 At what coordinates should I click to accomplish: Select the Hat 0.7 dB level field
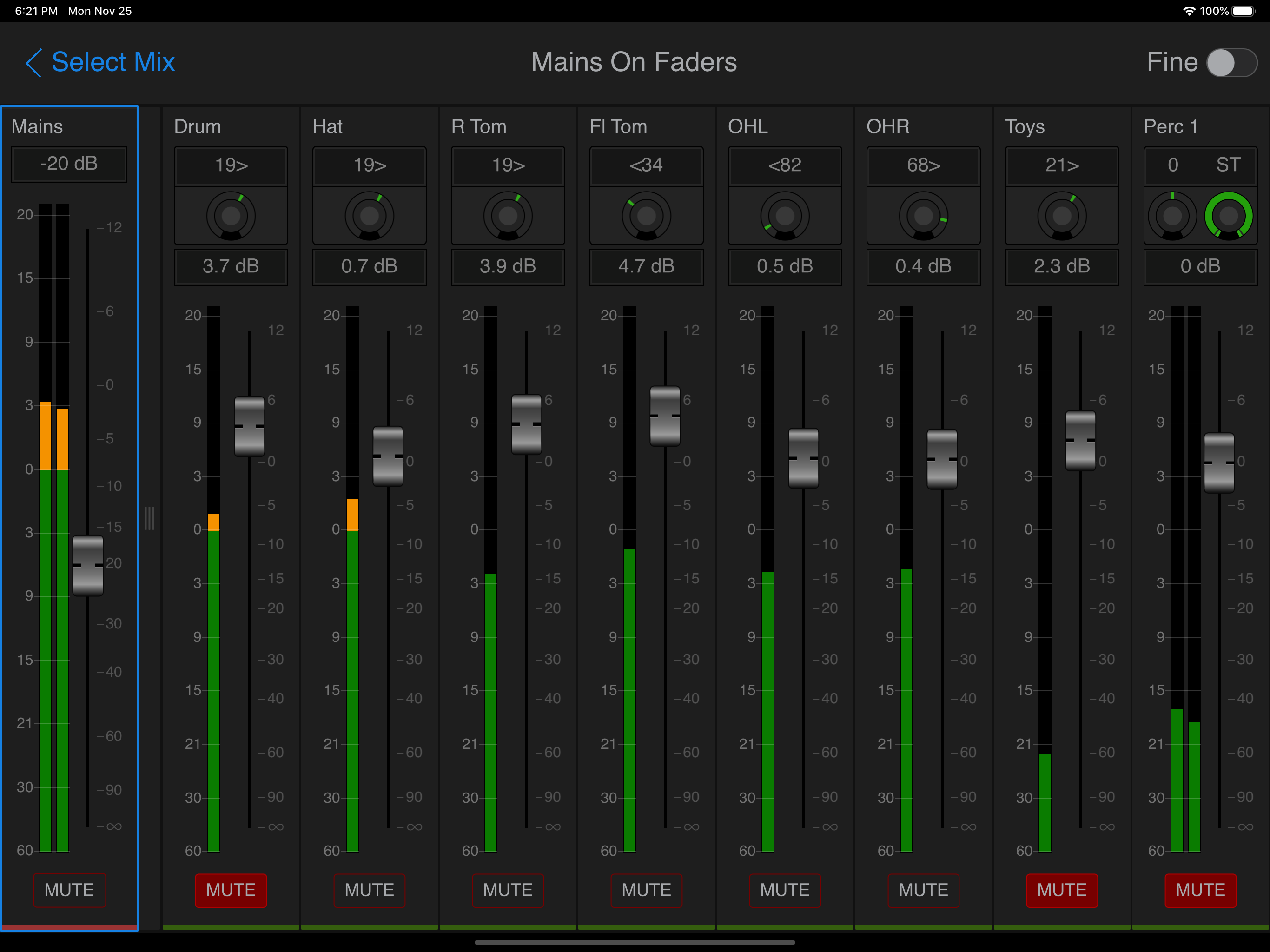tap(369, 266)
